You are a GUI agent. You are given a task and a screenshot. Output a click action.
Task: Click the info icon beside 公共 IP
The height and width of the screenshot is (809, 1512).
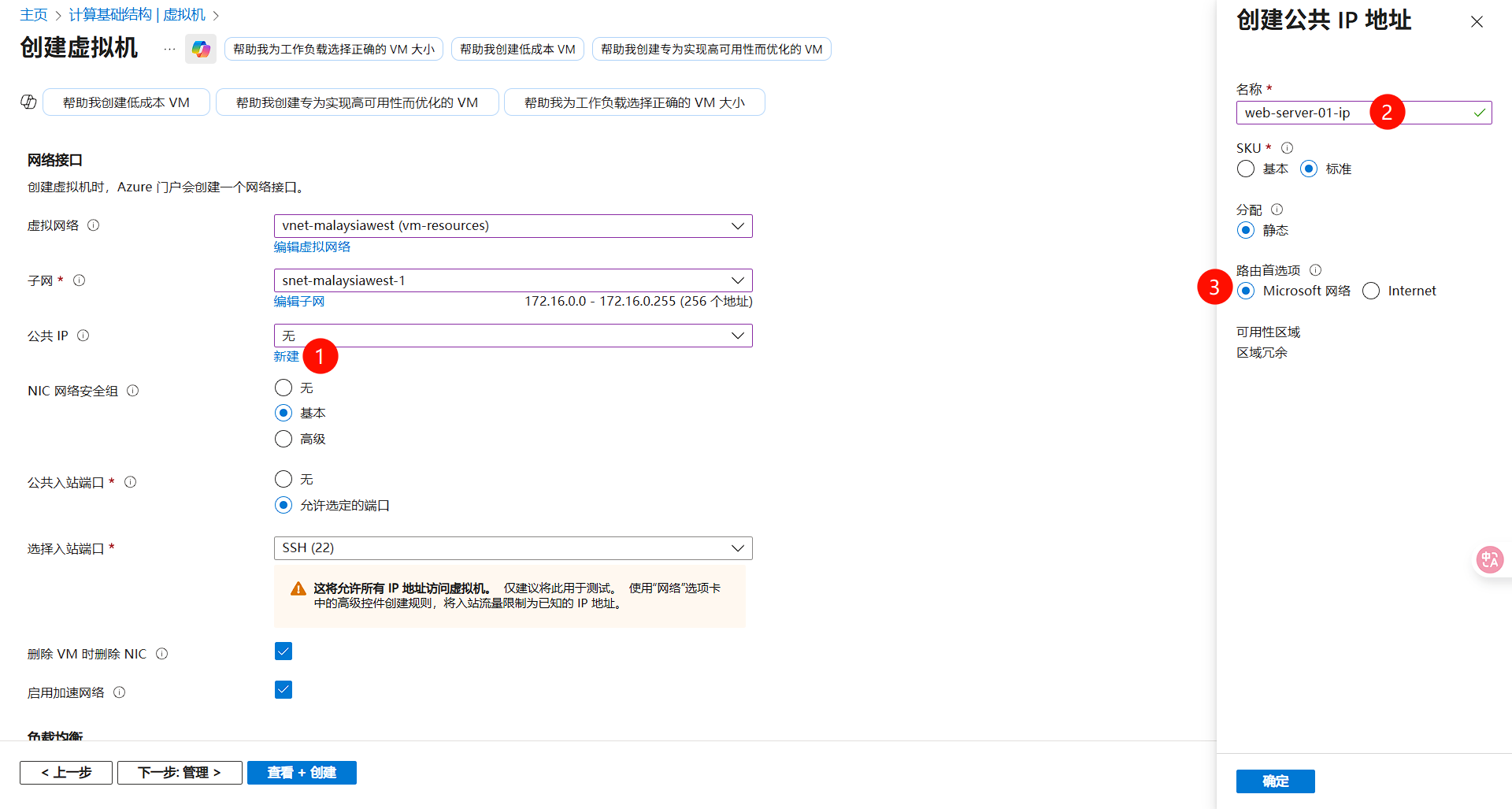pos(83,335)
